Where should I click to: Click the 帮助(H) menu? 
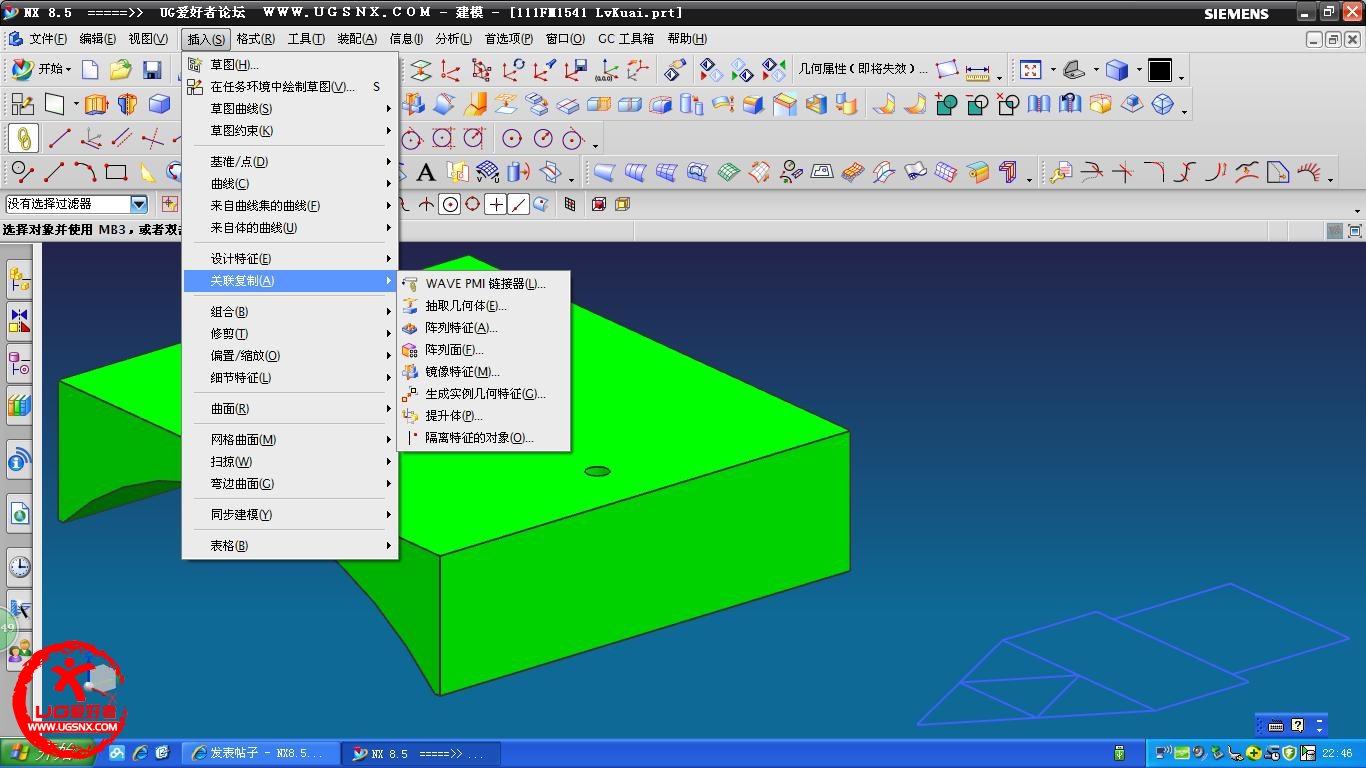pyautogui.click(x=687, y=39)
